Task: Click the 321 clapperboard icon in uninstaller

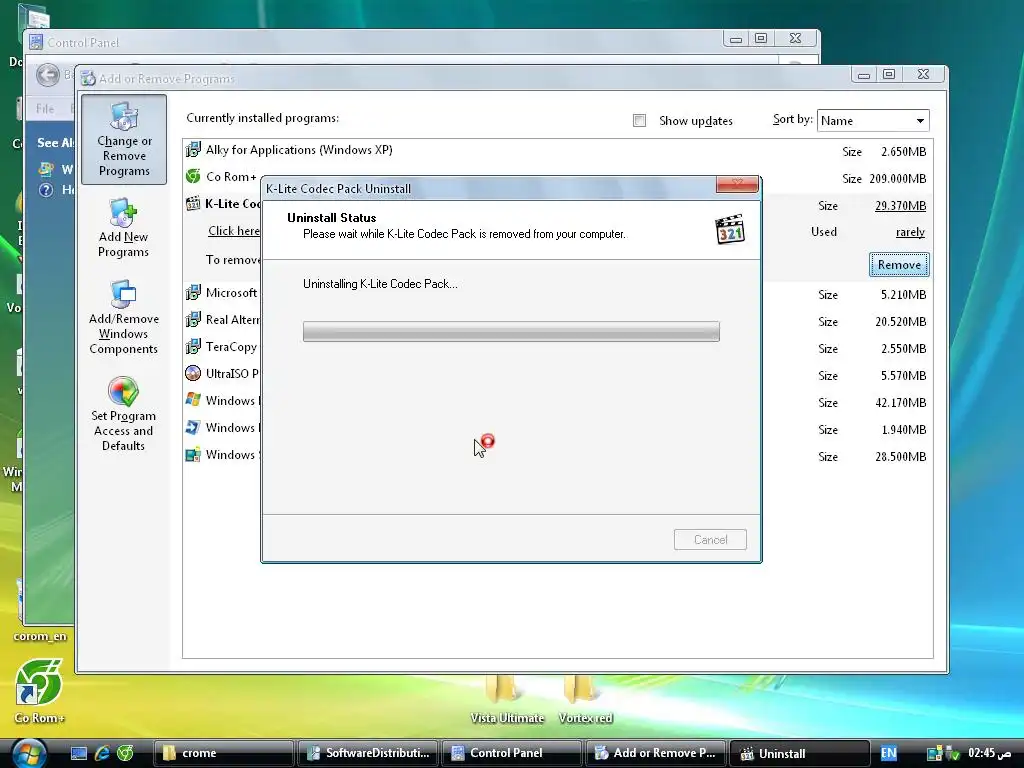Action: pos(730,229)
